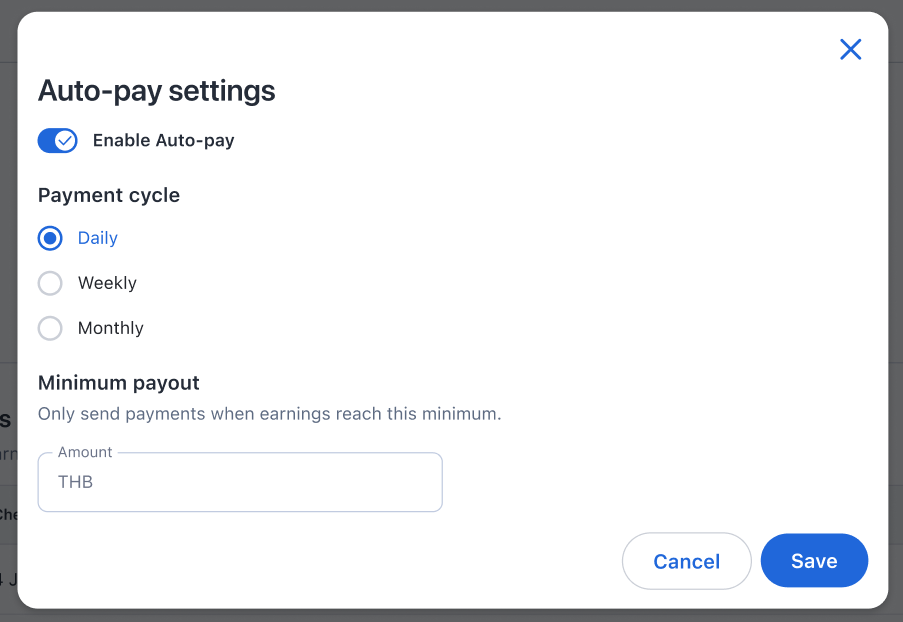This screenshot has width=903, height=622.
Task: Click the THB placeholder text
Action: (76, 482)
